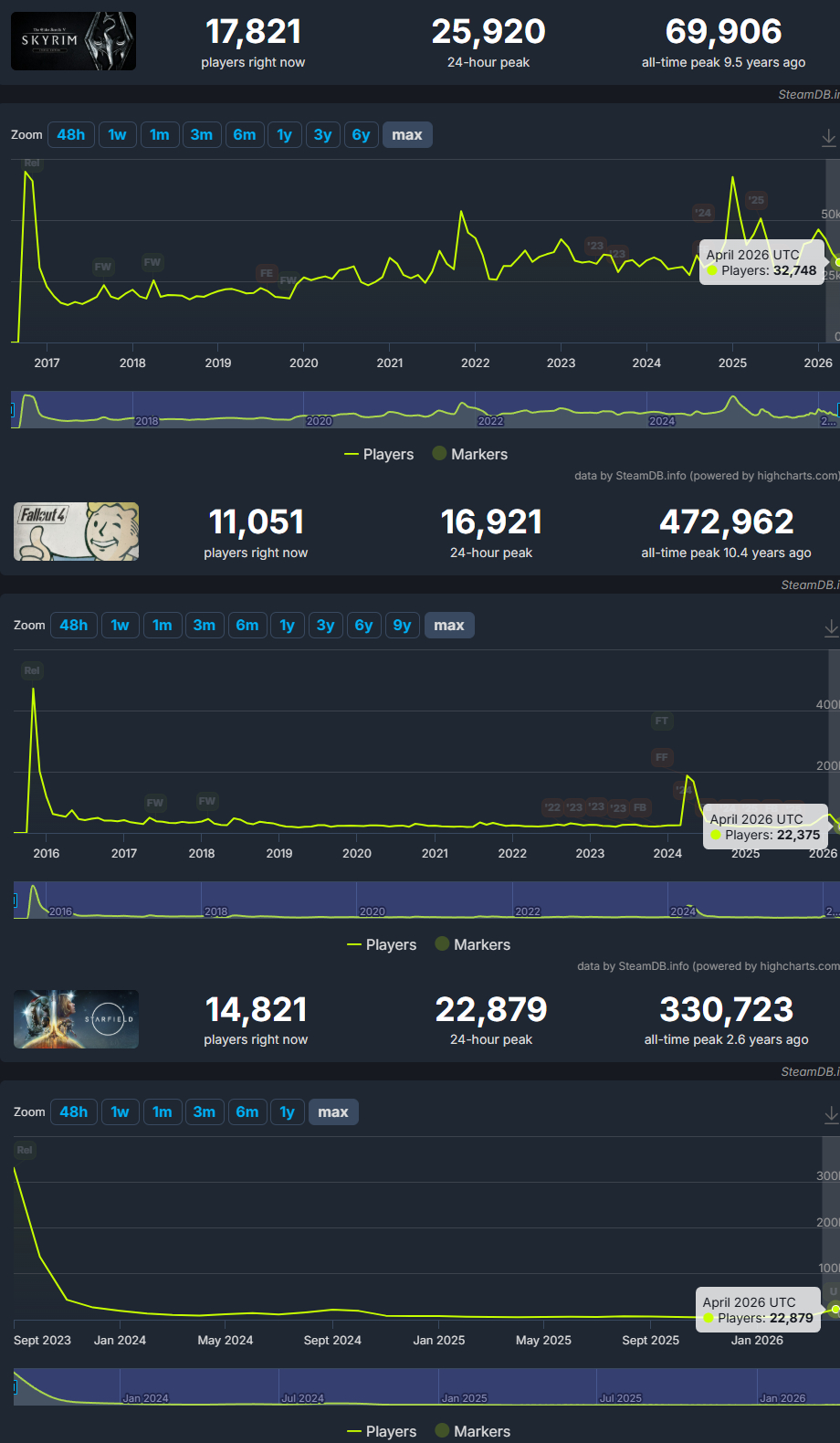This screenshot has height=1443, width=840.
Task: Toggle Markers series in Skyrim chart legend
Action: (469, 454)
